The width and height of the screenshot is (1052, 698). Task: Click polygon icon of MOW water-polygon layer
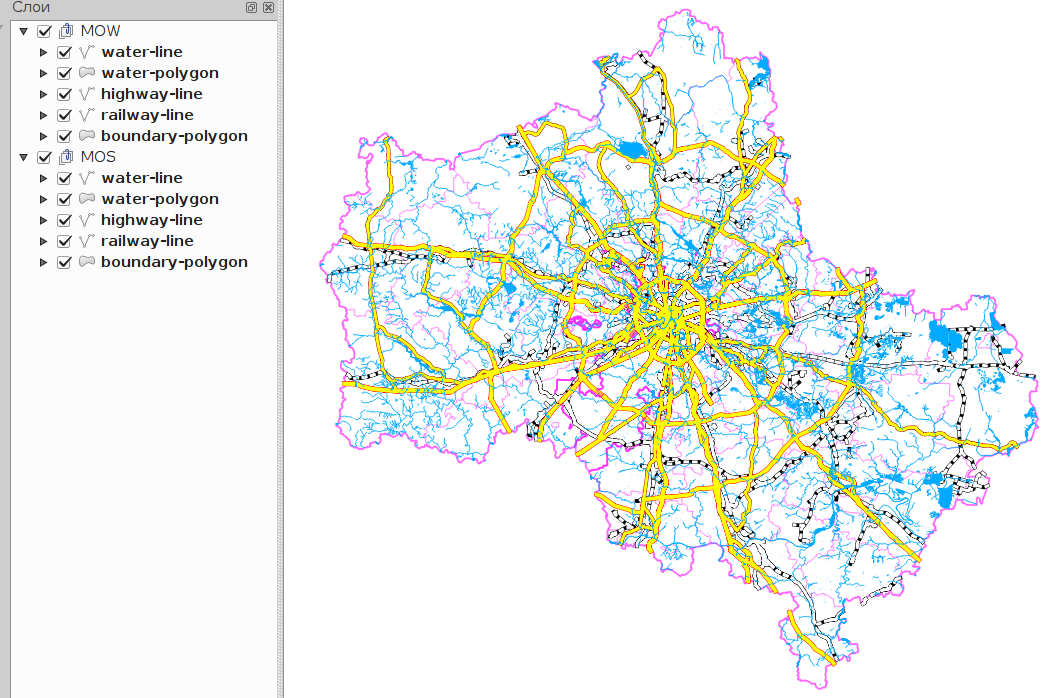click(x=87, y=72)
